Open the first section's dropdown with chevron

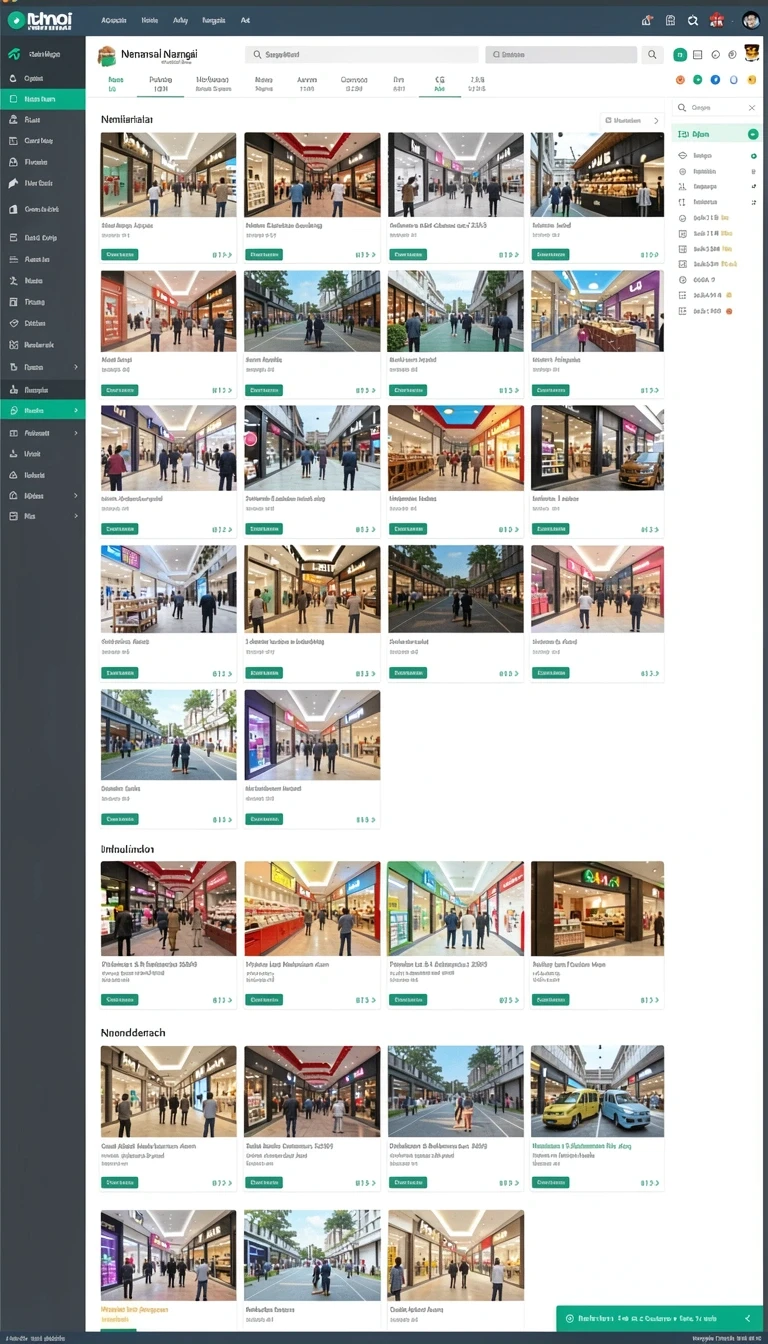coord(631,120)
